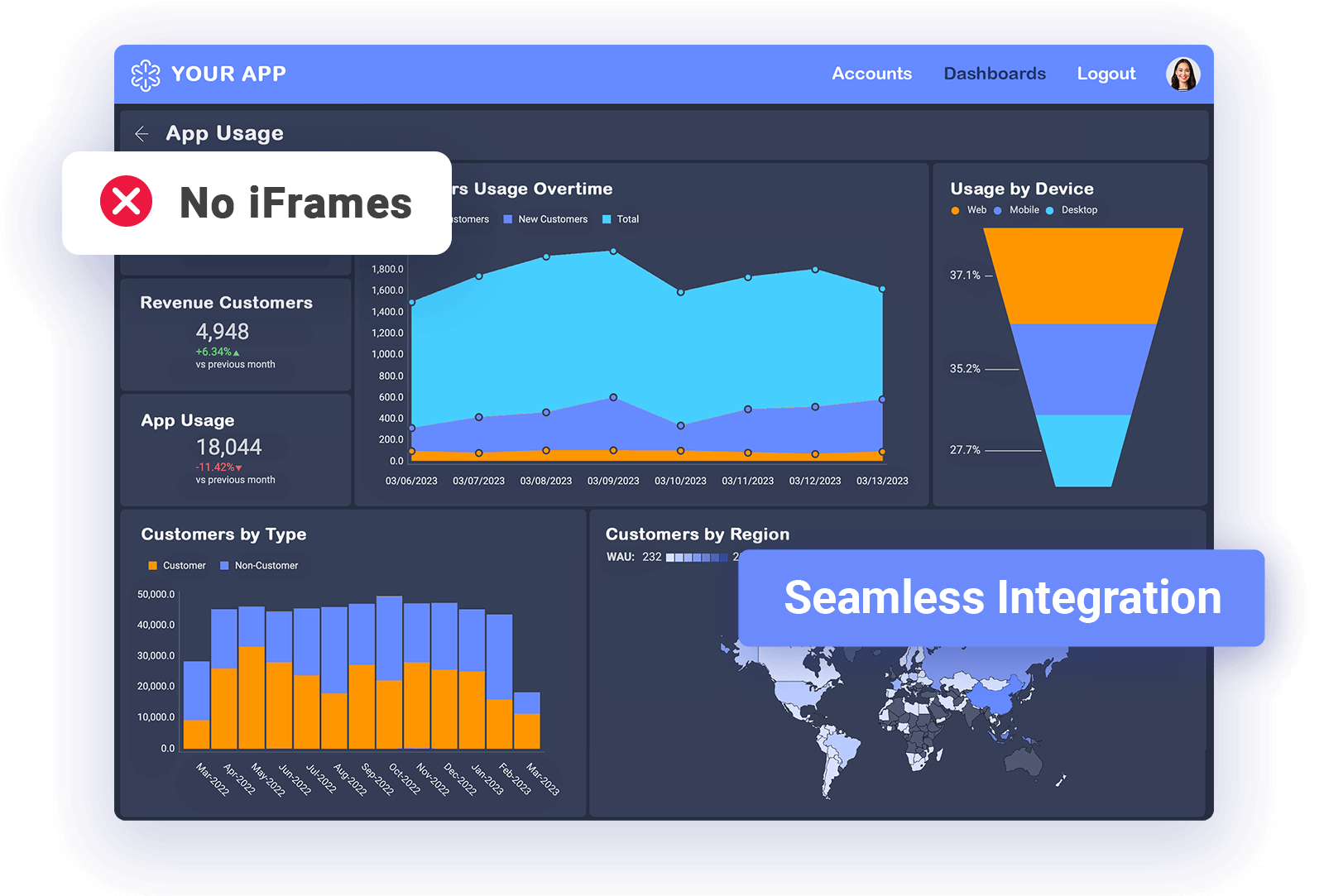
Task: Click the -11.42% change indicator
Action: point(218,467)
